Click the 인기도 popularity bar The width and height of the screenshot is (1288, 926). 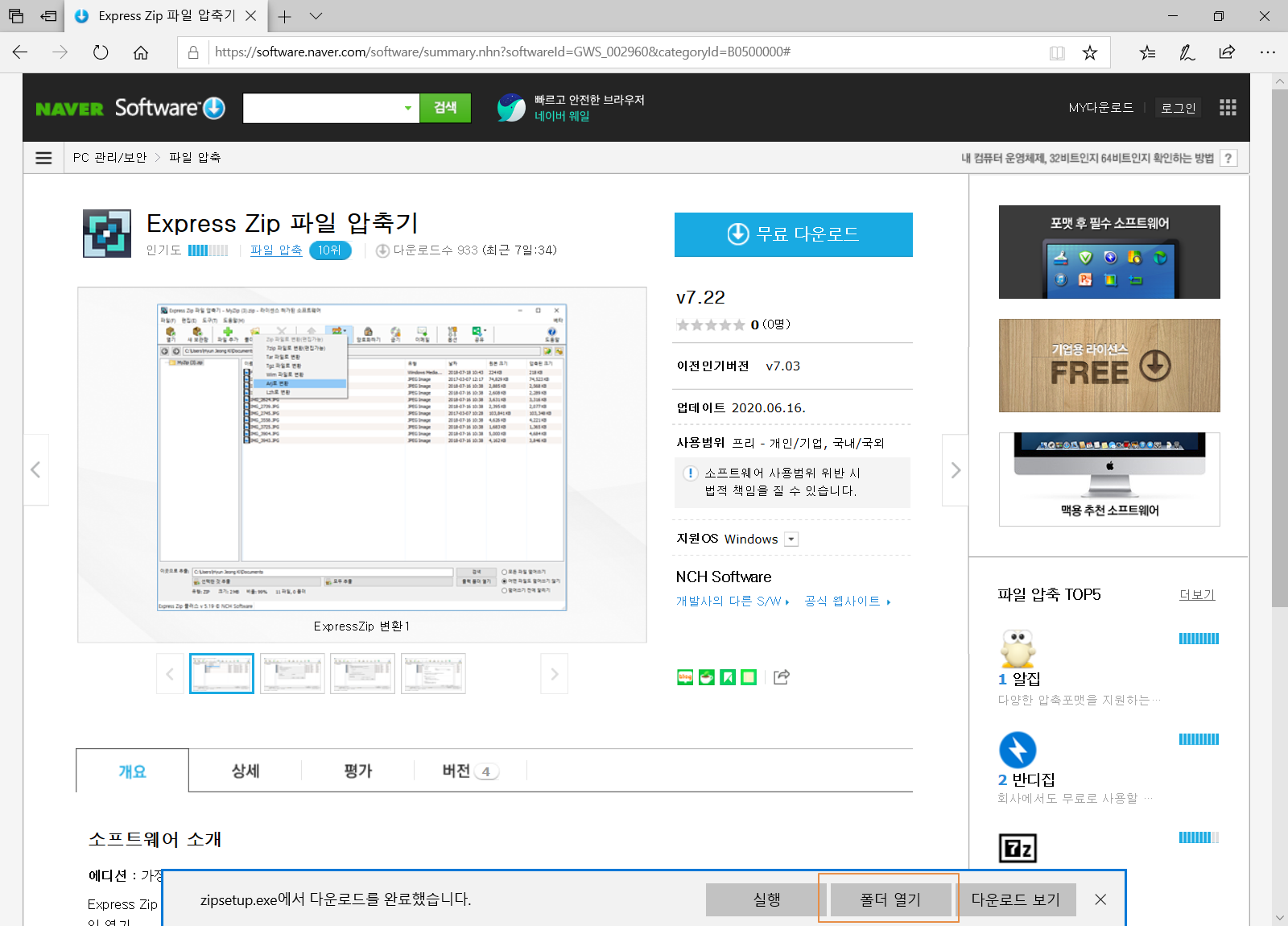208,250
